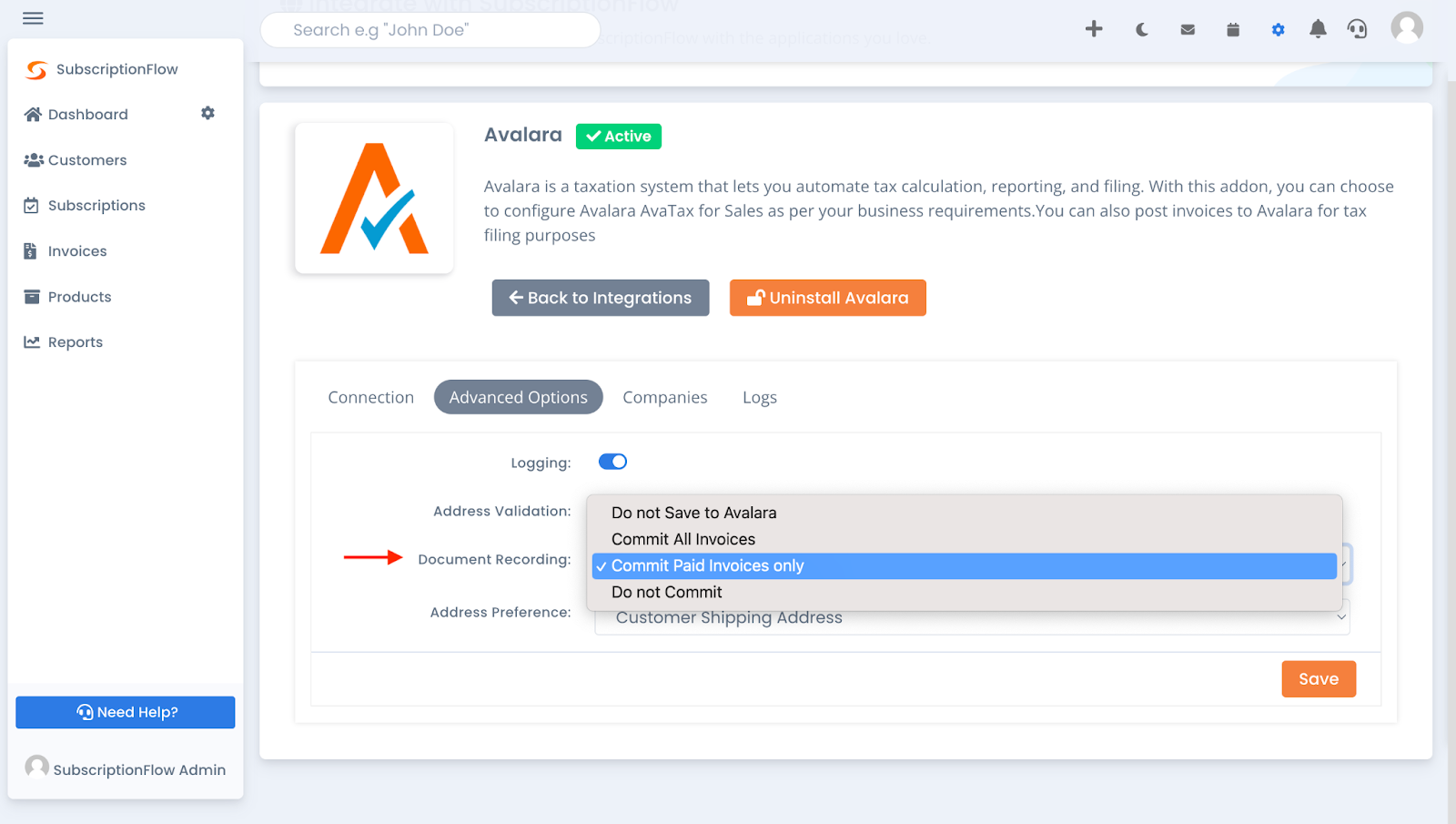Click the 'Address Validation:' label
The width and height of the screenshot is (1456, 824).
pyautogui.click(x=502, y=511)
